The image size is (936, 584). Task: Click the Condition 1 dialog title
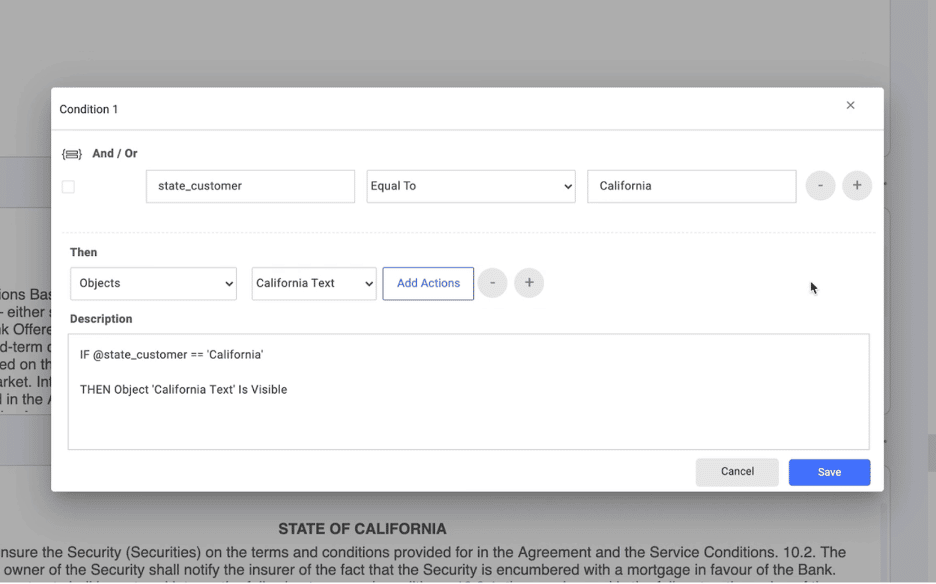click(x=89, y=109)
